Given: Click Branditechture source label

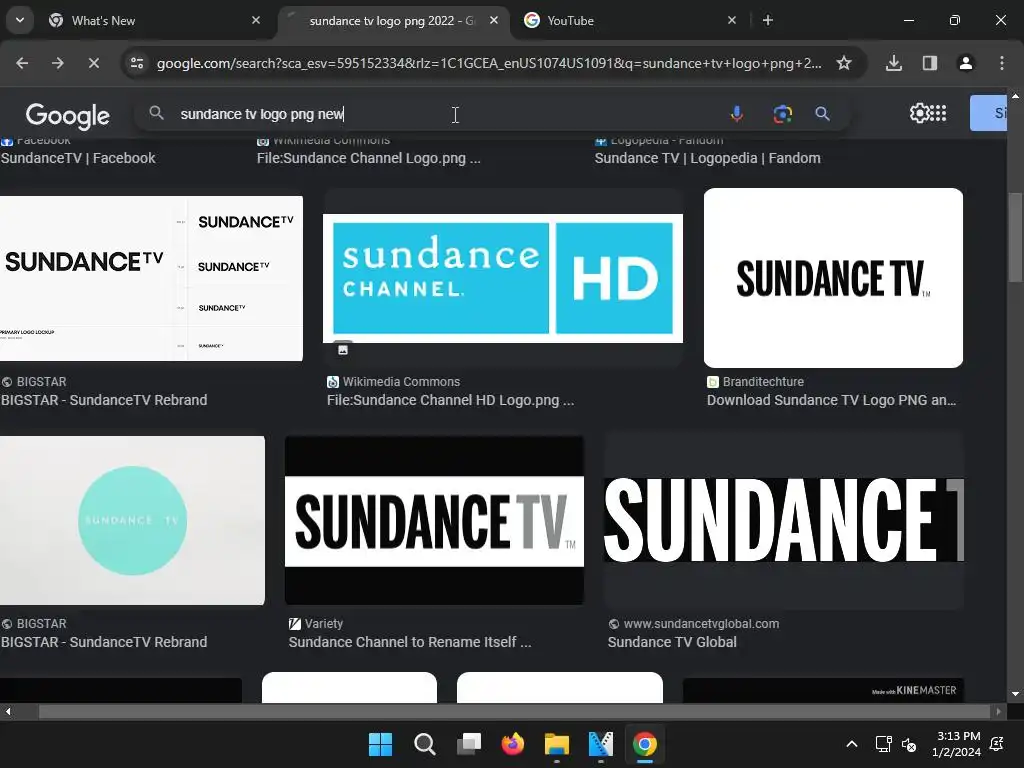Looking at the screenshot, I should [763, 381].
